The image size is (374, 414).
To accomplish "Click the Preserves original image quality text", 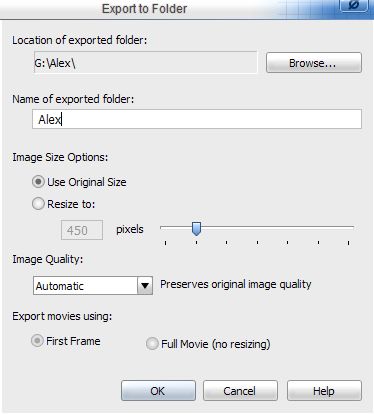I will 236,284.
